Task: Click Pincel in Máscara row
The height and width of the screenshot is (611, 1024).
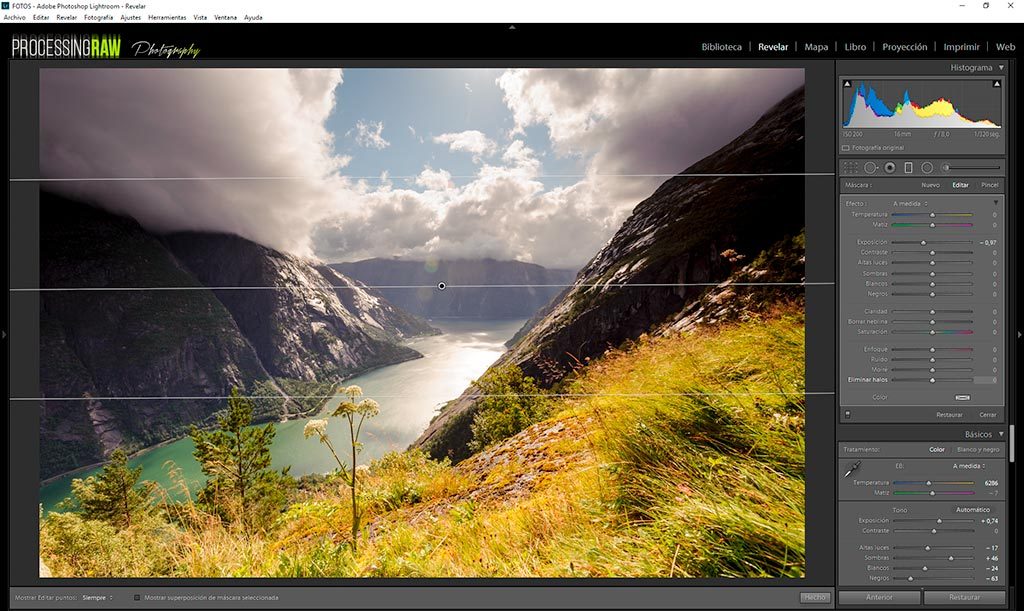Action: point(989,185)
